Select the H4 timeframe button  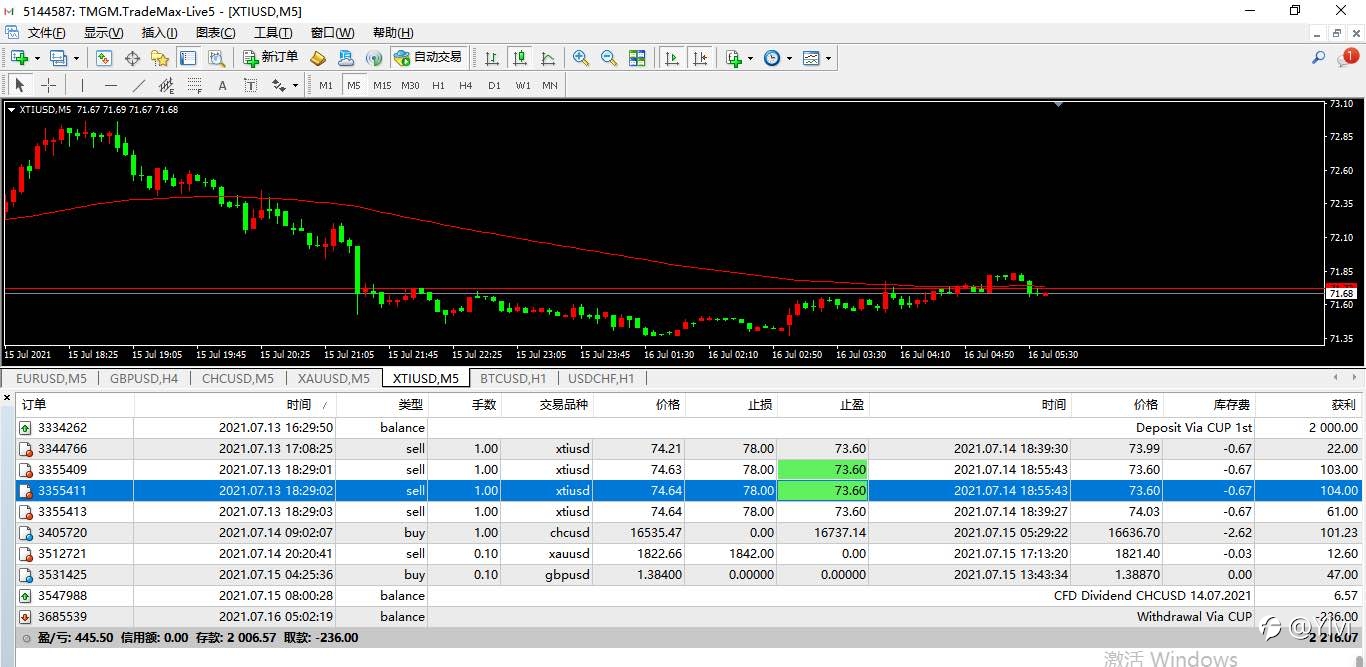[466, 85]
